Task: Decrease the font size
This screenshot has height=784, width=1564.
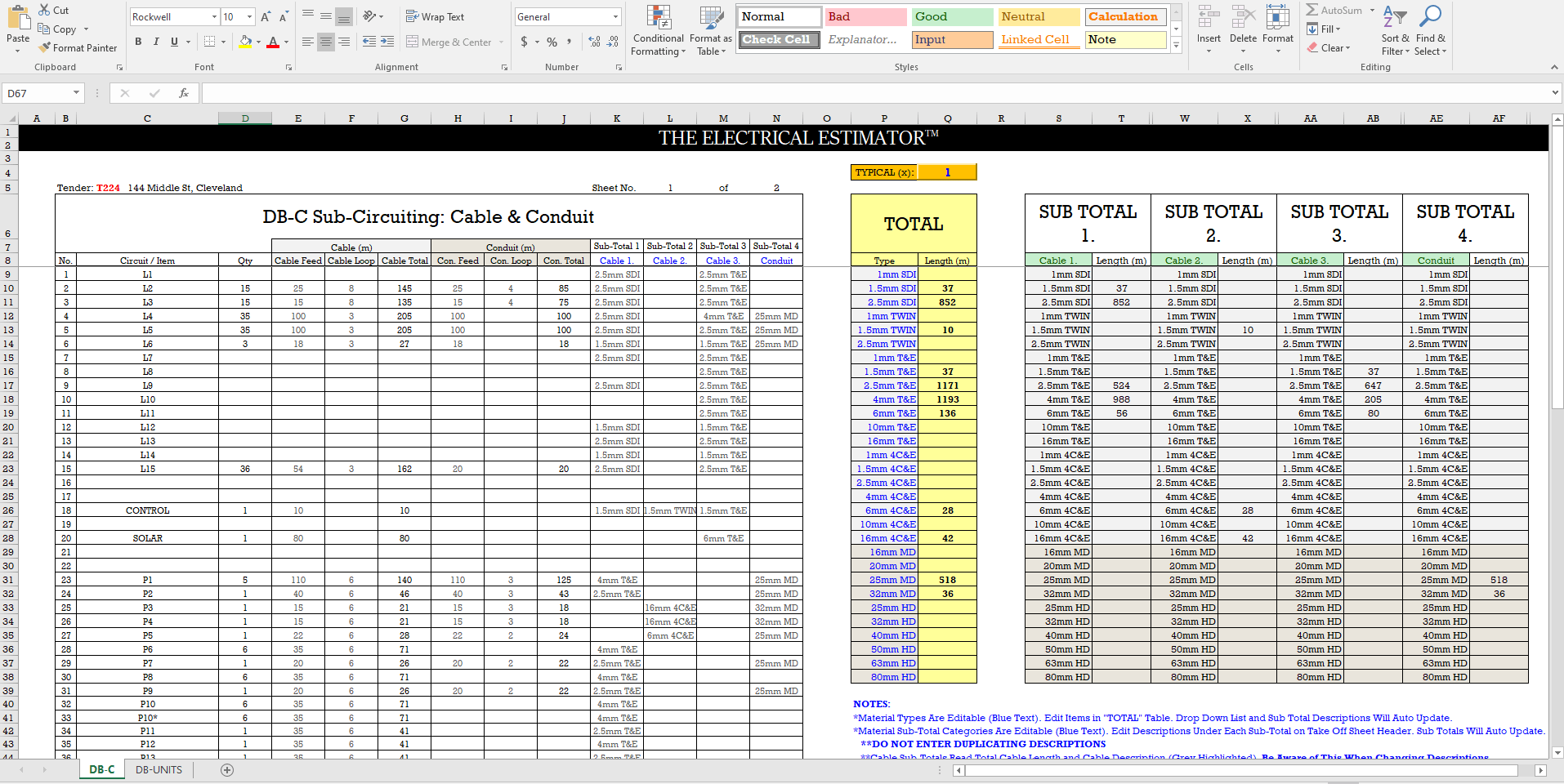Action: 284,16
